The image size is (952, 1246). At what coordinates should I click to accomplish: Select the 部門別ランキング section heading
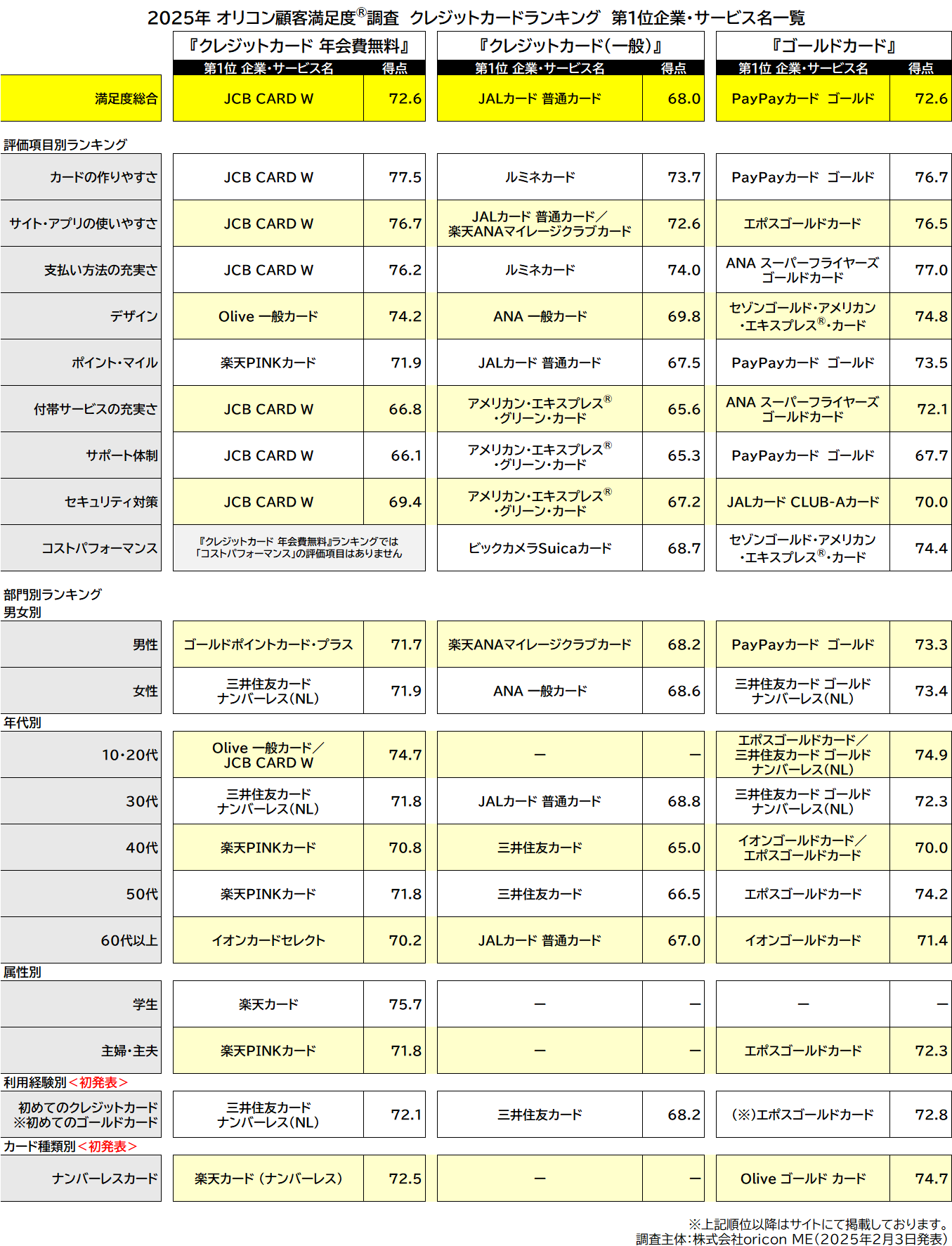click(53, 595)
